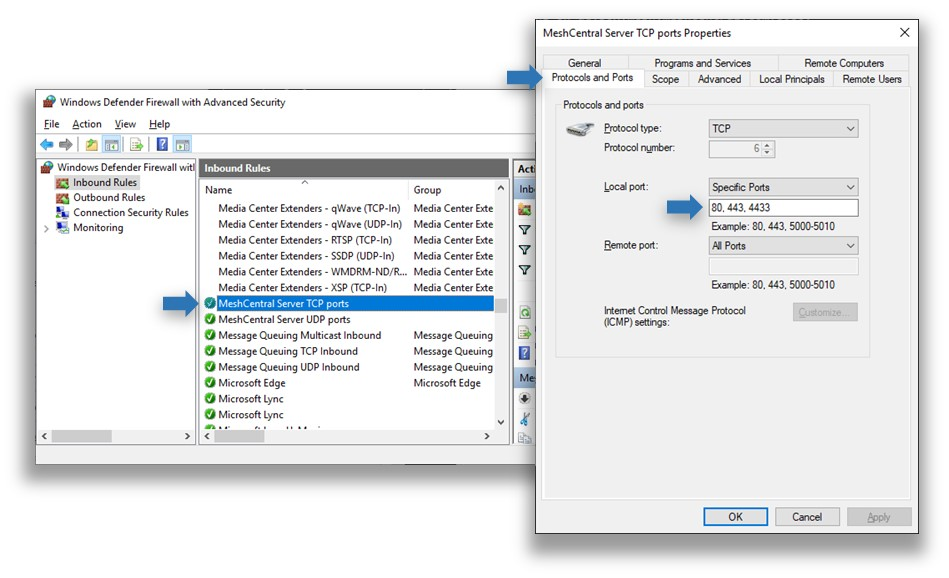949x578 pixels.
Task: Click the network adapter icon beside Protocol type
Action: 580,129
